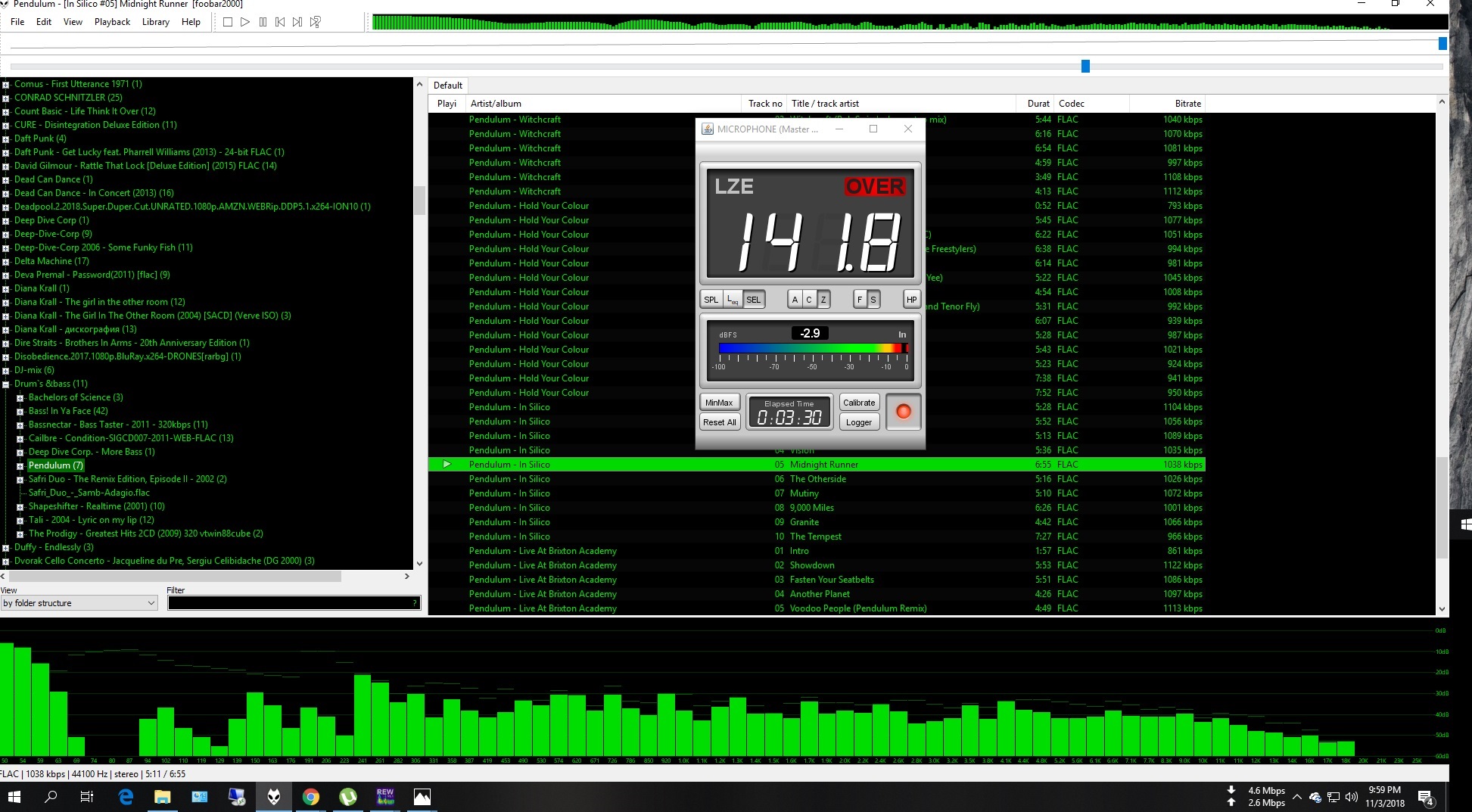Click the Stop playback button
Screen dimensions: 1472x812
tap(227, 22)
